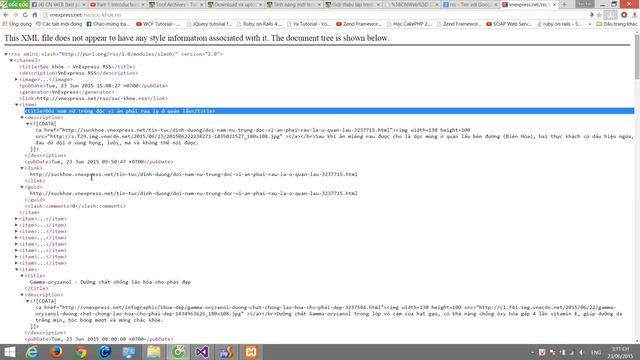Launch Firefox from the taskbar
This screenshot has height=360, width=640.
click(56, 352)
